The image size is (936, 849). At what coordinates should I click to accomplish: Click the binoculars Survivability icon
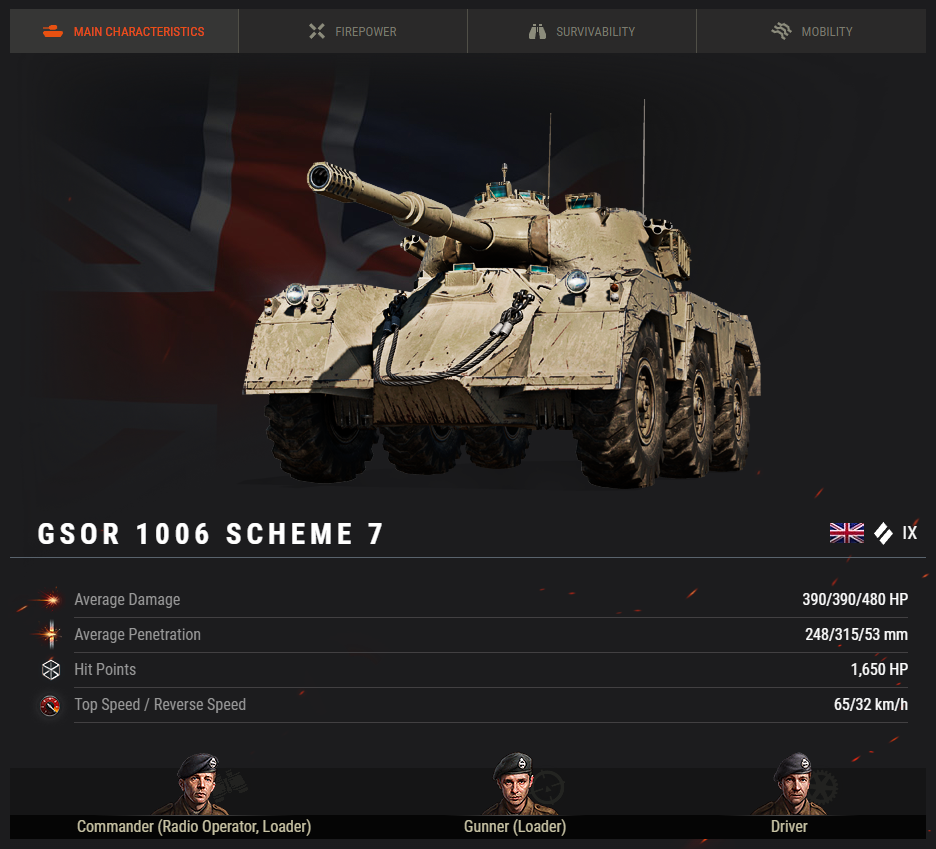click(x=537, y=31)
